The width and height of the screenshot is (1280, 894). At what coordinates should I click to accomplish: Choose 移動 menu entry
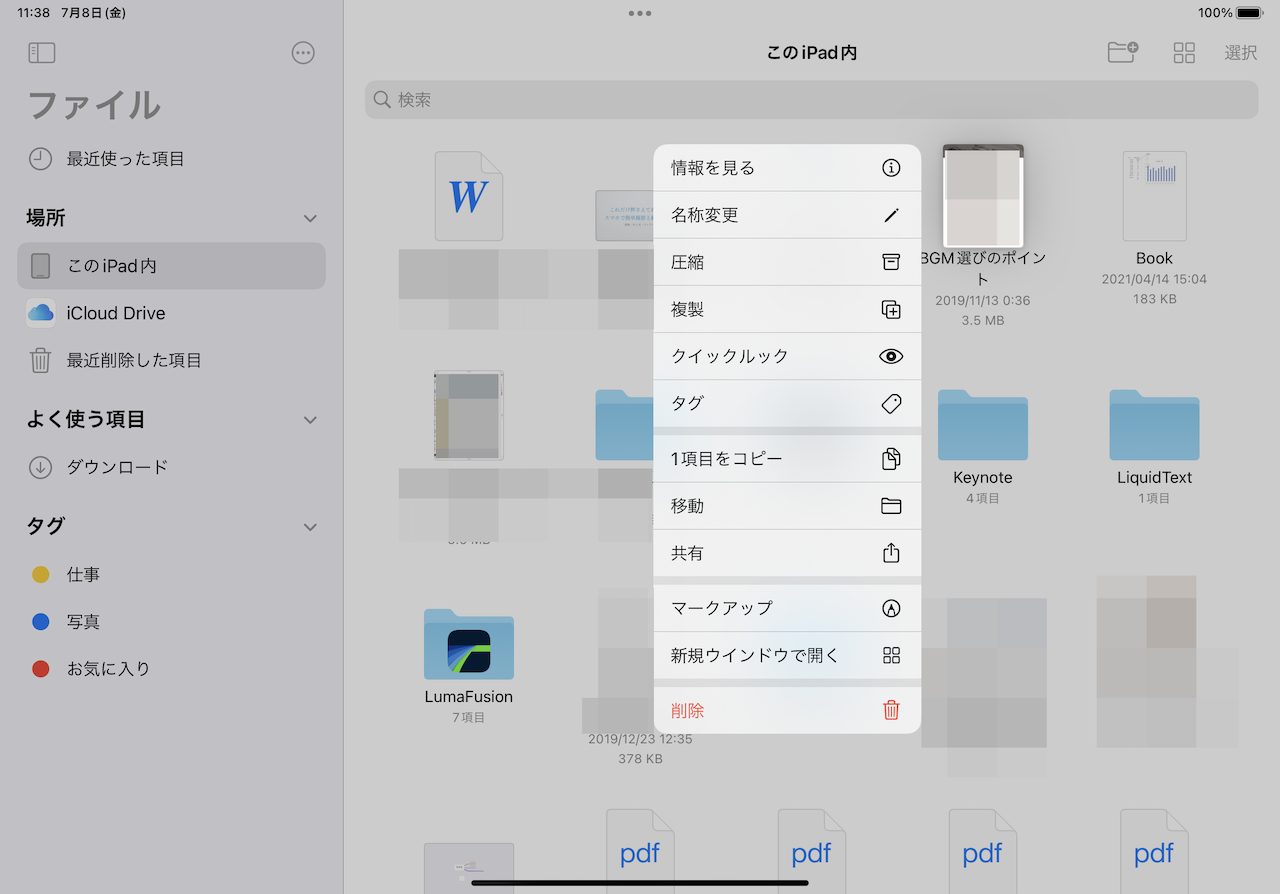click(x=787, y=506)
